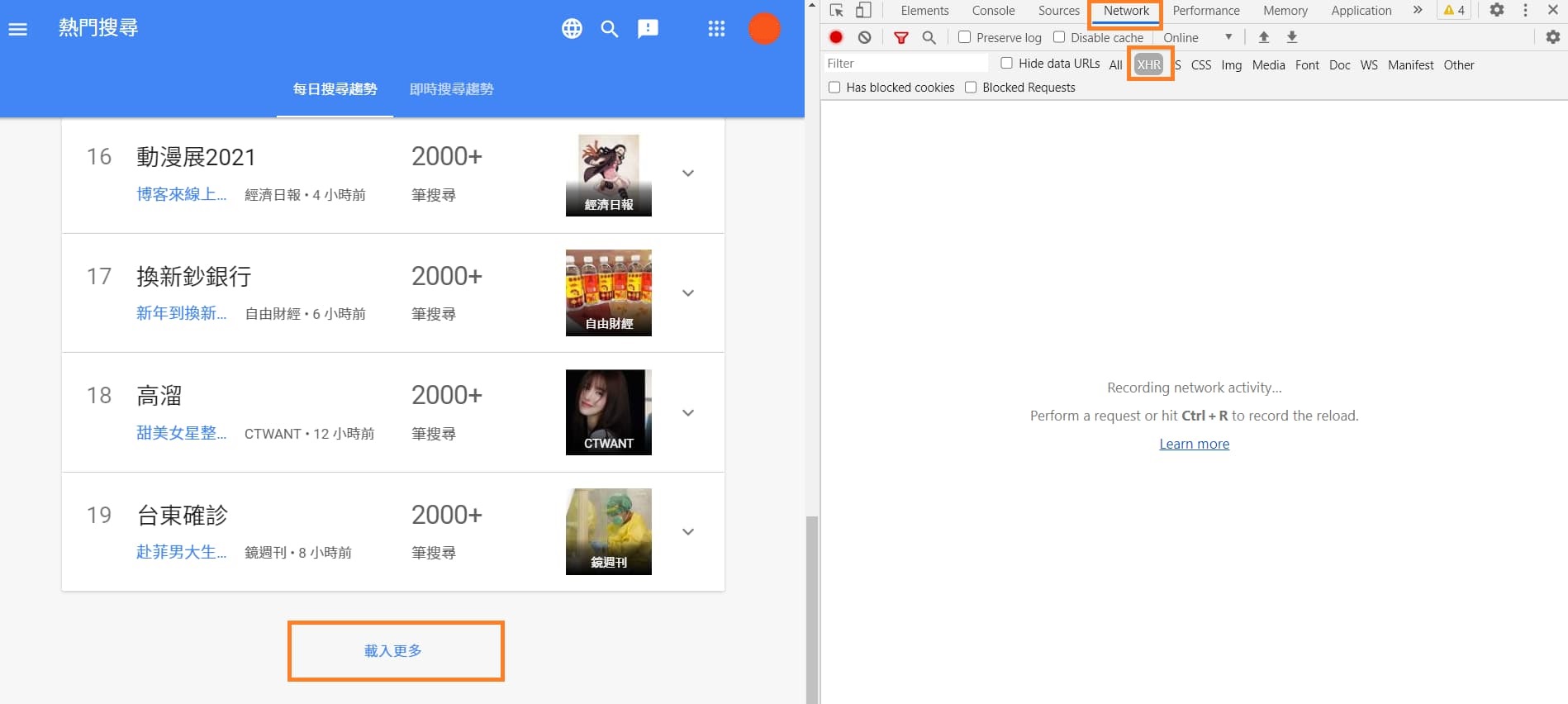Show more DevTools tabs chevron

pyautogui.click(x=1418, y=10)
